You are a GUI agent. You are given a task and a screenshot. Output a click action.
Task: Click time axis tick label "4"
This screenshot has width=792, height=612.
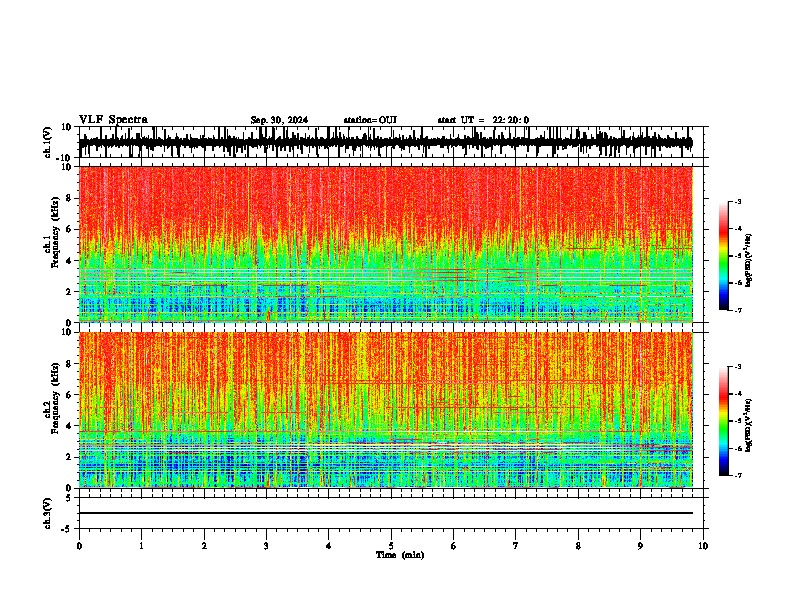[329, 546]
